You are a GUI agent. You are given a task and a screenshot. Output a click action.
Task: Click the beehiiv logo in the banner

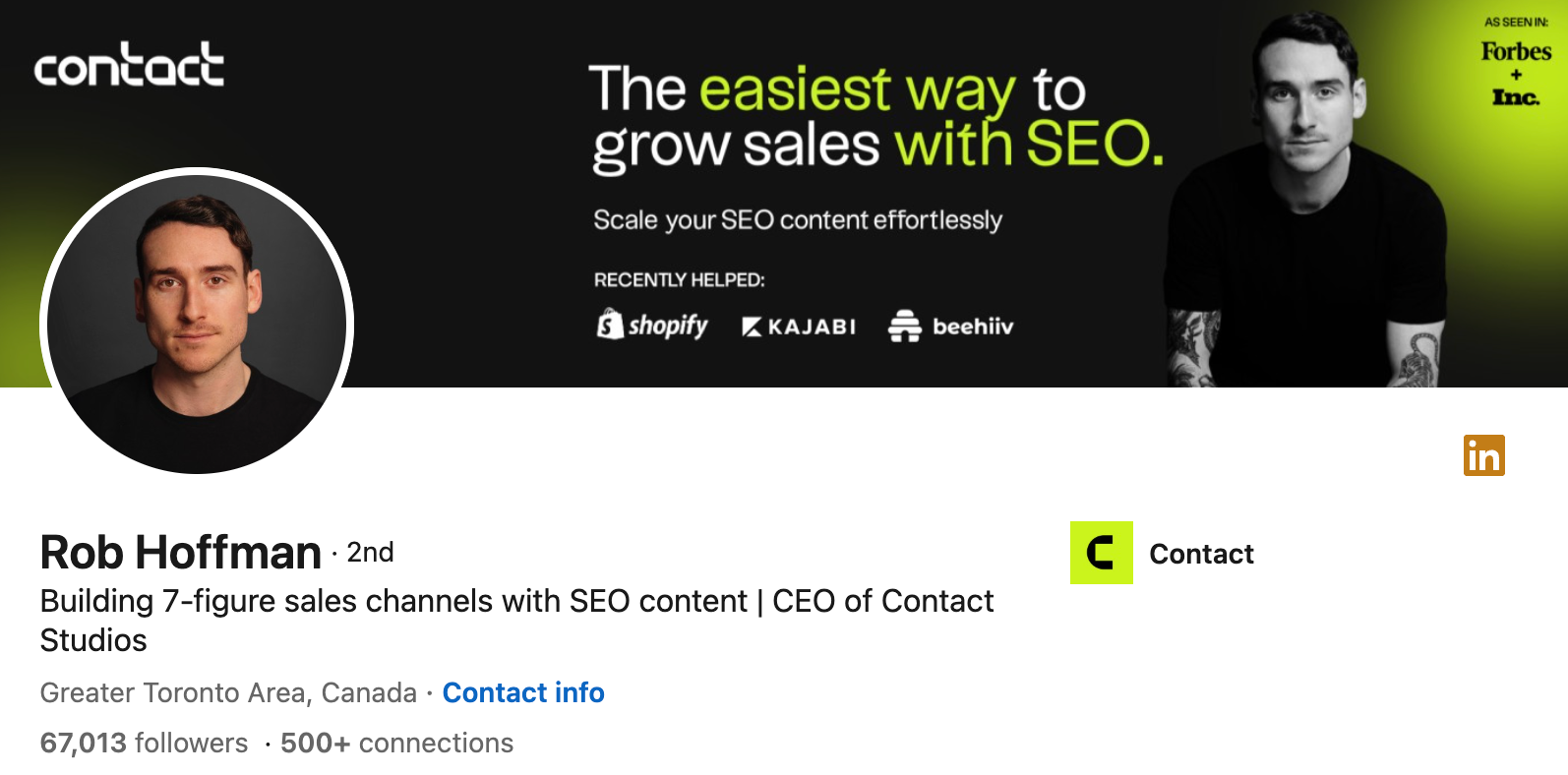pos(950,326)
